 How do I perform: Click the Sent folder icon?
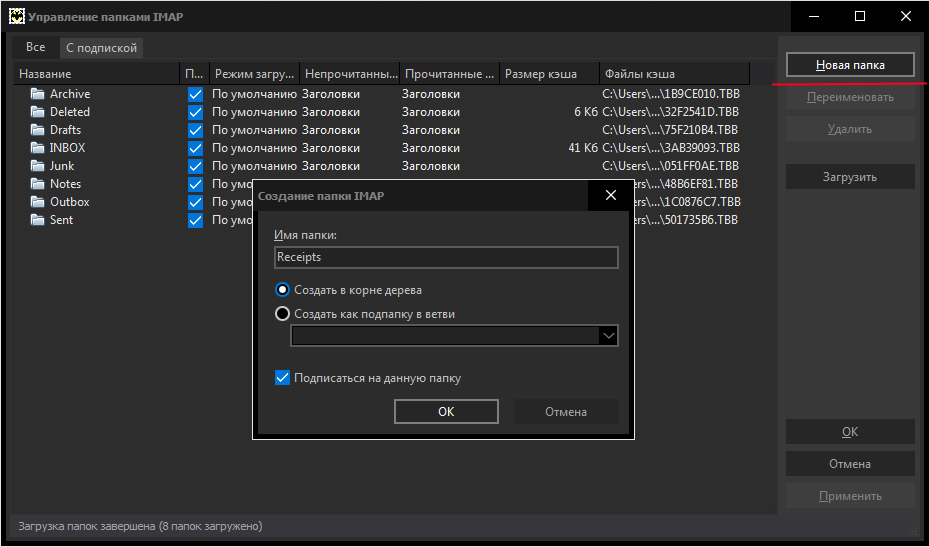click(38, 220)
